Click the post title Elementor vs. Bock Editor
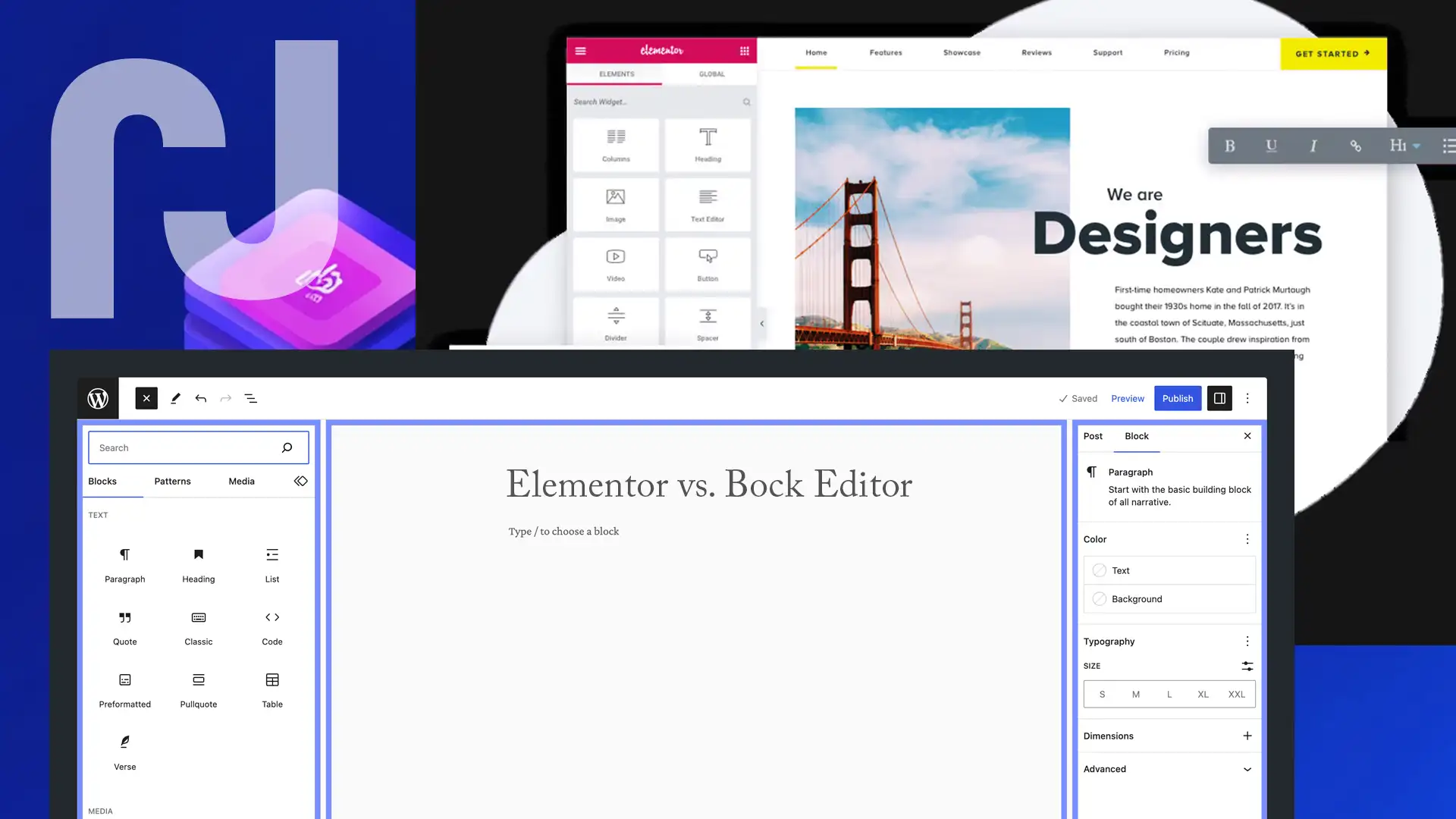Viewport: 1456px width, 819px height. [x=709, y=484]
